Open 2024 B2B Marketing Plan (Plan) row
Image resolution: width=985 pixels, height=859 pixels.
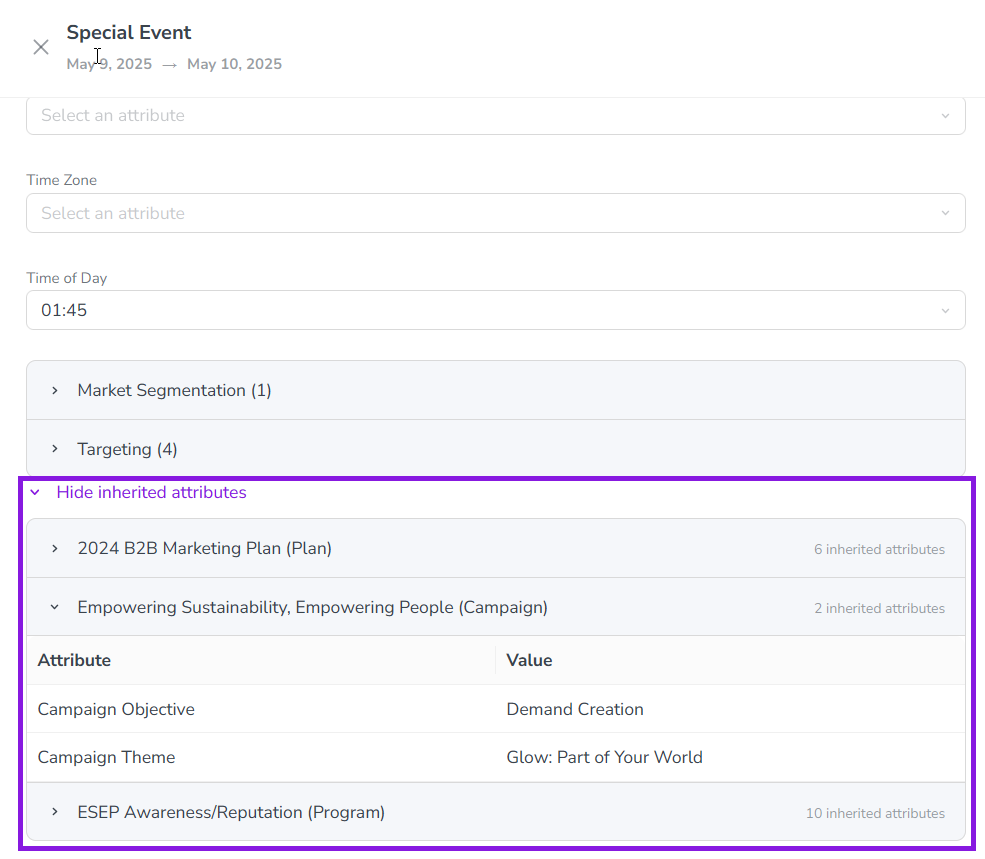496,549
